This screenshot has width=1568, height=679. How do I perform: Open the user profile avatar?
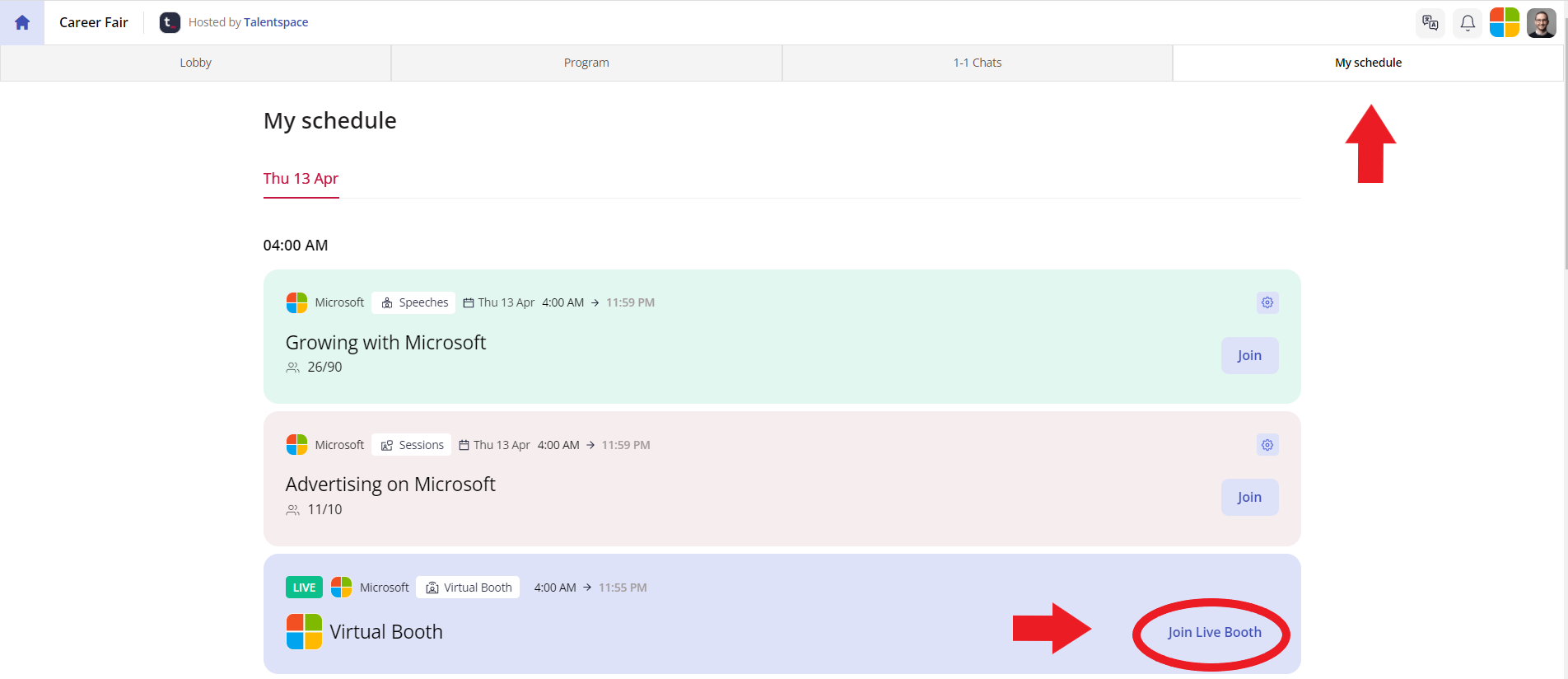coord(1542,23)
